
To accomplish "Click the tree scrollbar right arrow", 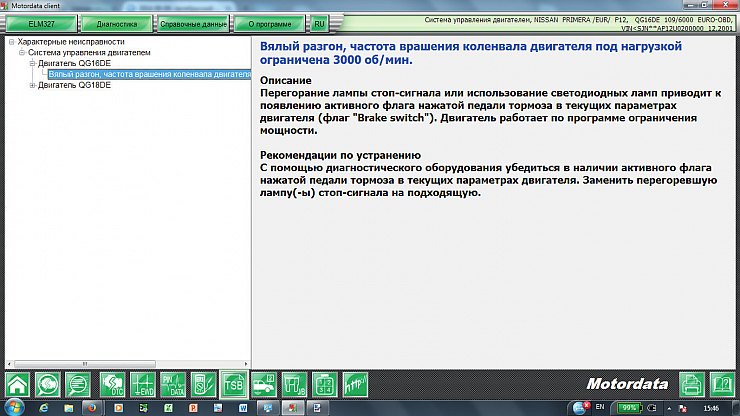I will 246,364.
